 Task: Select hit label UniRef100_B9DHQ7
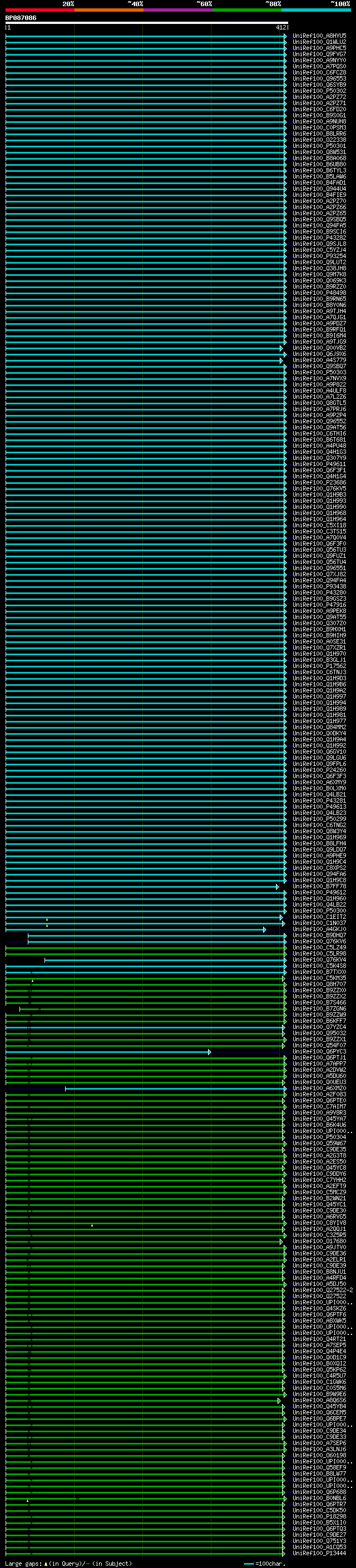(x=319, y=936)
